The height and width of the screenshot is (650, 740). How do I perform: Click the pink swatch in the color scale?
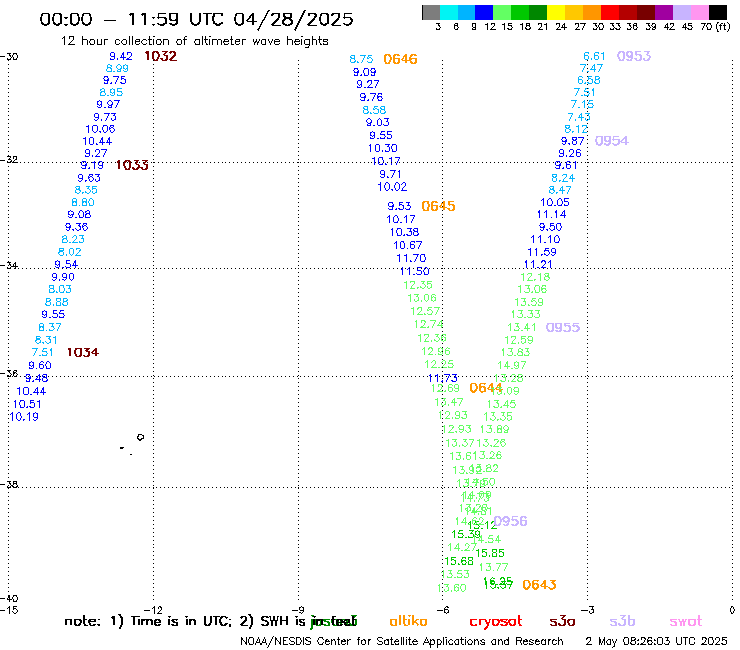click(699, 12)
